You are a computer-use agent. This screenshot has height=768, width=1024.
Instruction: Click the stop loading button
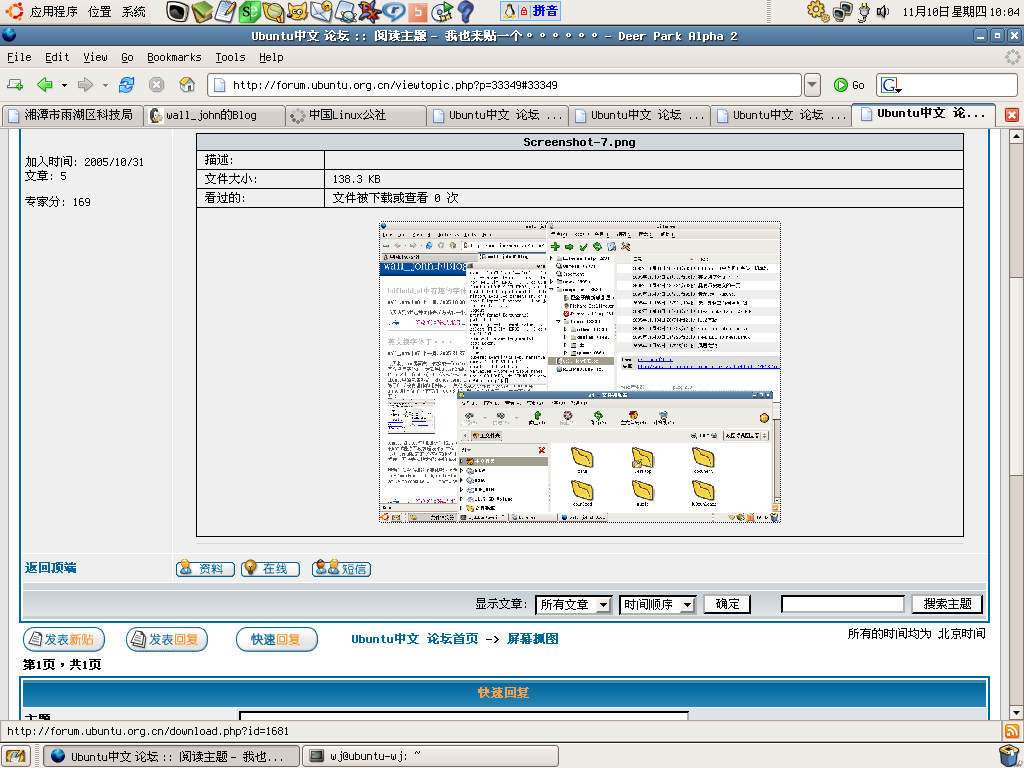156,85
